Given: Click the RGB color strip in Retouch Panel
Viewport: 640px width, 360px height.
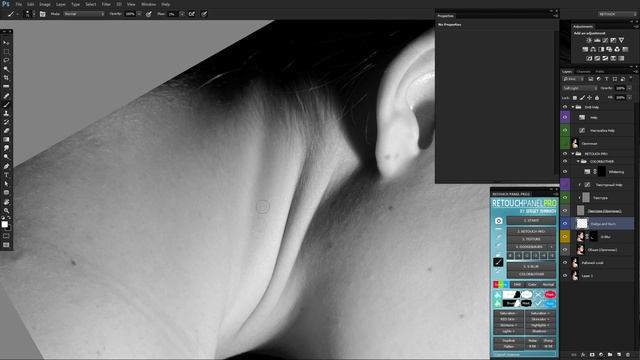Looking at the screenshot, I should click(x=501, y=284).
